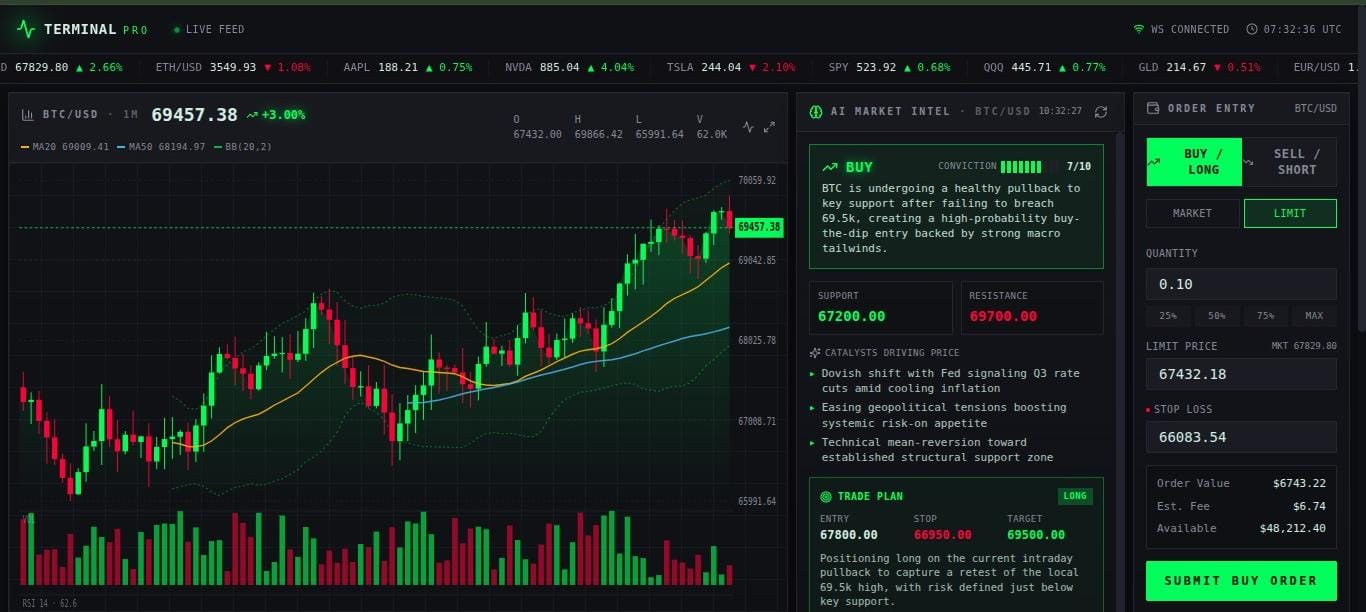1366x612 pixels.
Task: Click the RSI 14 label below chart
Action: (49, 603)
